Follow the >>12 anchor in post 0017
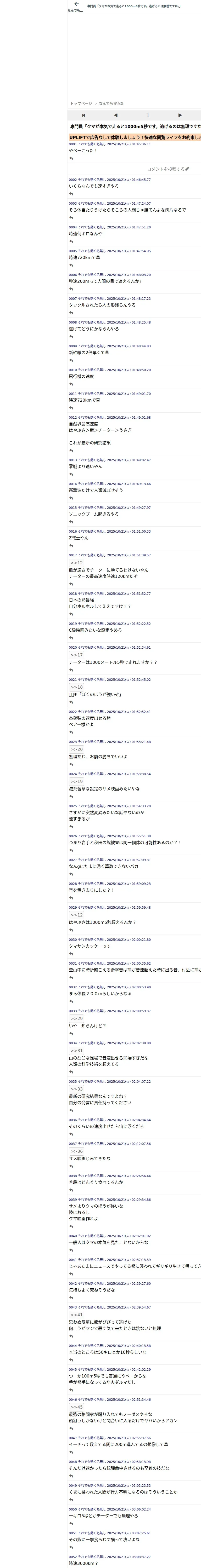This screenshot has width=201, height=1568. coord(76,563)
